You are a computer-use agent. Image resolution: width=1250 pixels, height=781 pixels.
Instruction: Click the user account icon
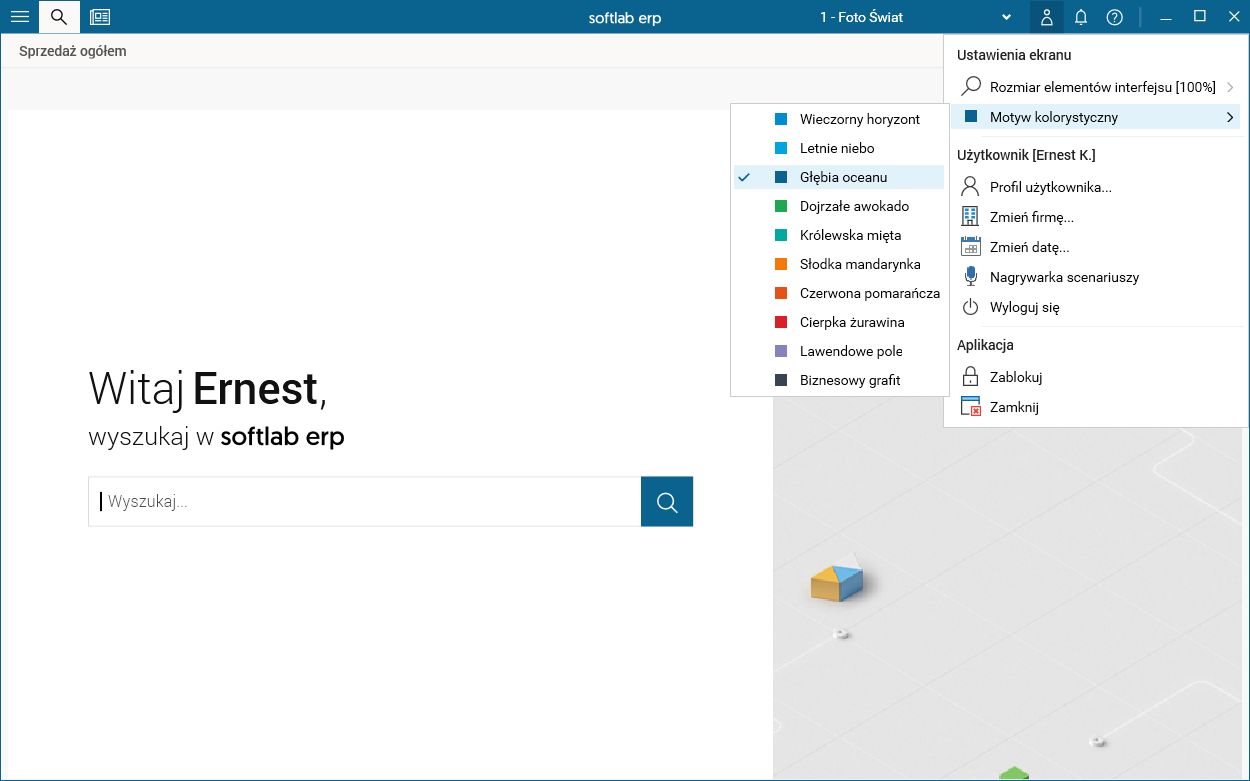point(1046,17)
